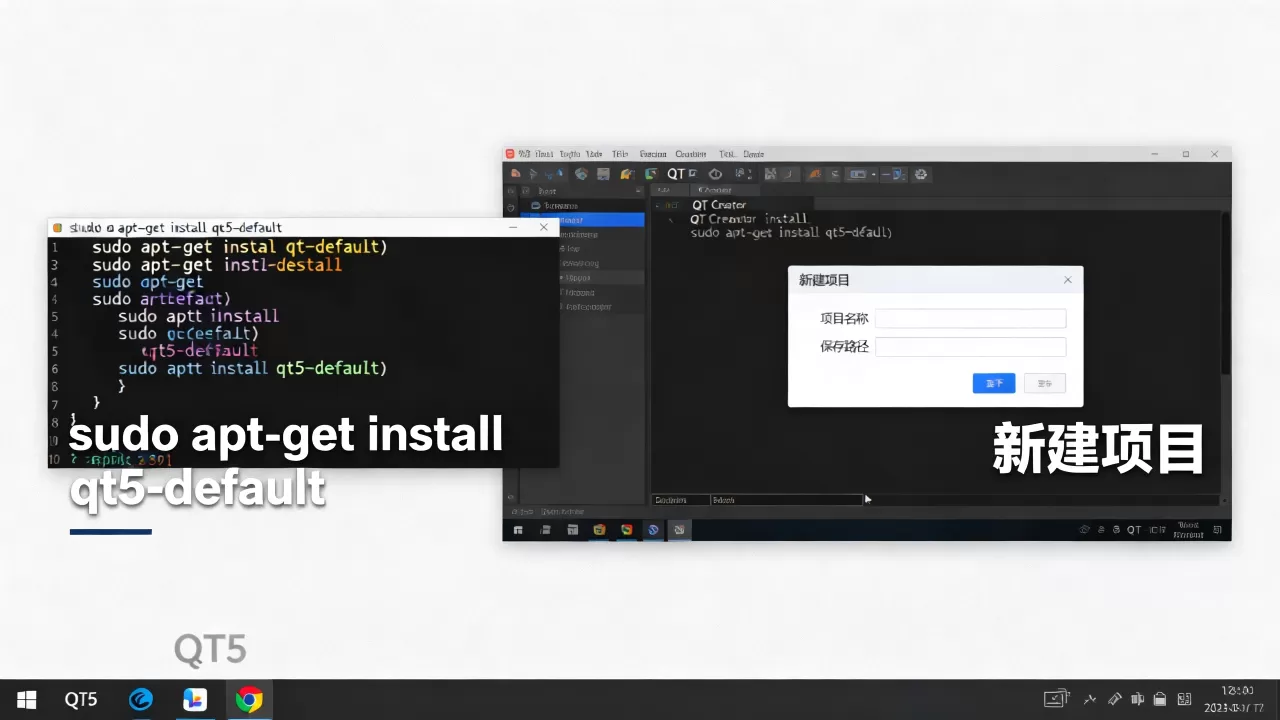The image size is (1280, 720).
Task: Click QT in the inner taskbar system tray
Action: (x=1134, y=530)
